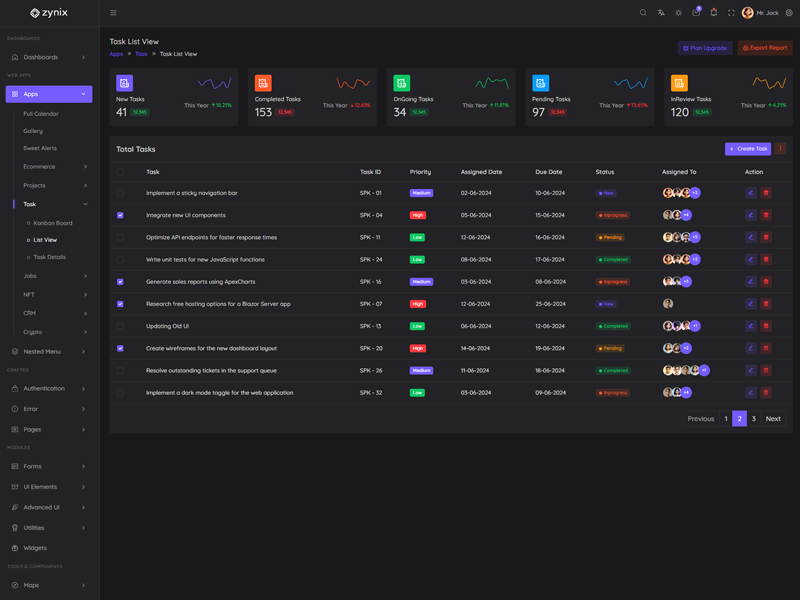Open the search icon in header
This screenshot has height=600, width=800.
coord(643,13)
